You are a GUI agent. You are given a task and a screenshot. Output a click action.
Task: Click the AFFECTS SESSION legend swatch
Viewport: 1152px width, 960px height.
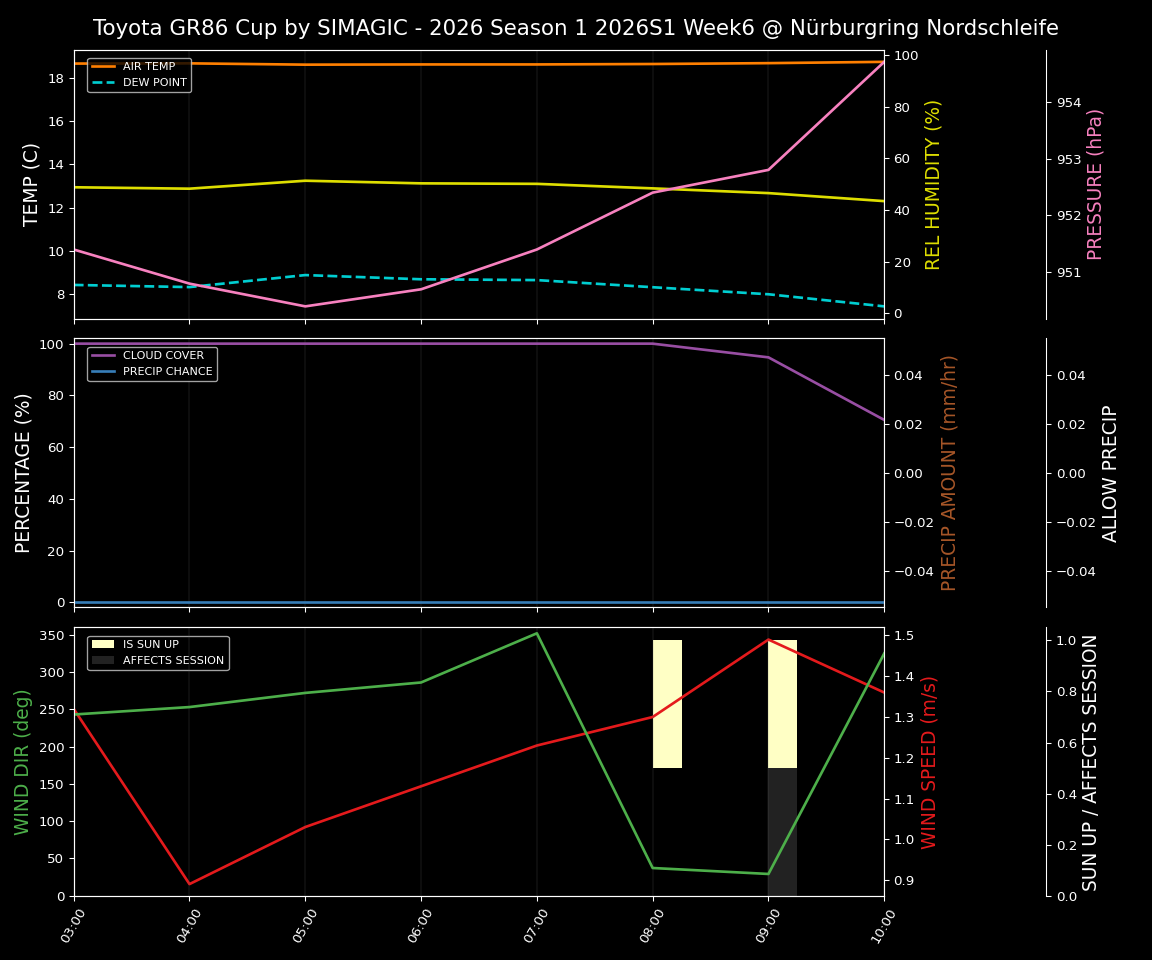pos(105,661)
